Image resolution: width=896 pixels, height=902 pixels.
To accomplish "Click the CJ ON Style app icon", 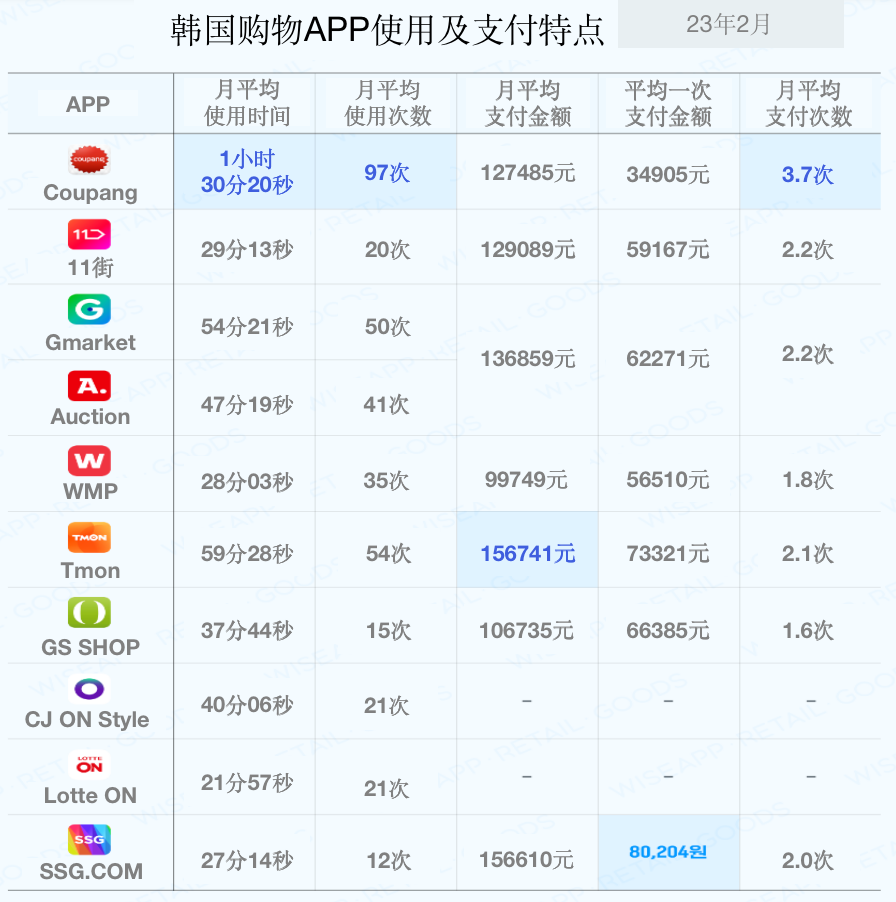I will (x=89, y=687).
